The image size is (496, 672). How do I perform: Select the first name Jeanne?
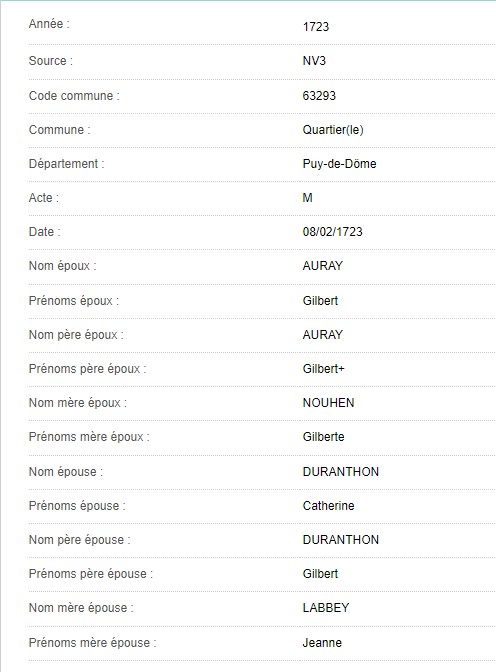(322, 643)
